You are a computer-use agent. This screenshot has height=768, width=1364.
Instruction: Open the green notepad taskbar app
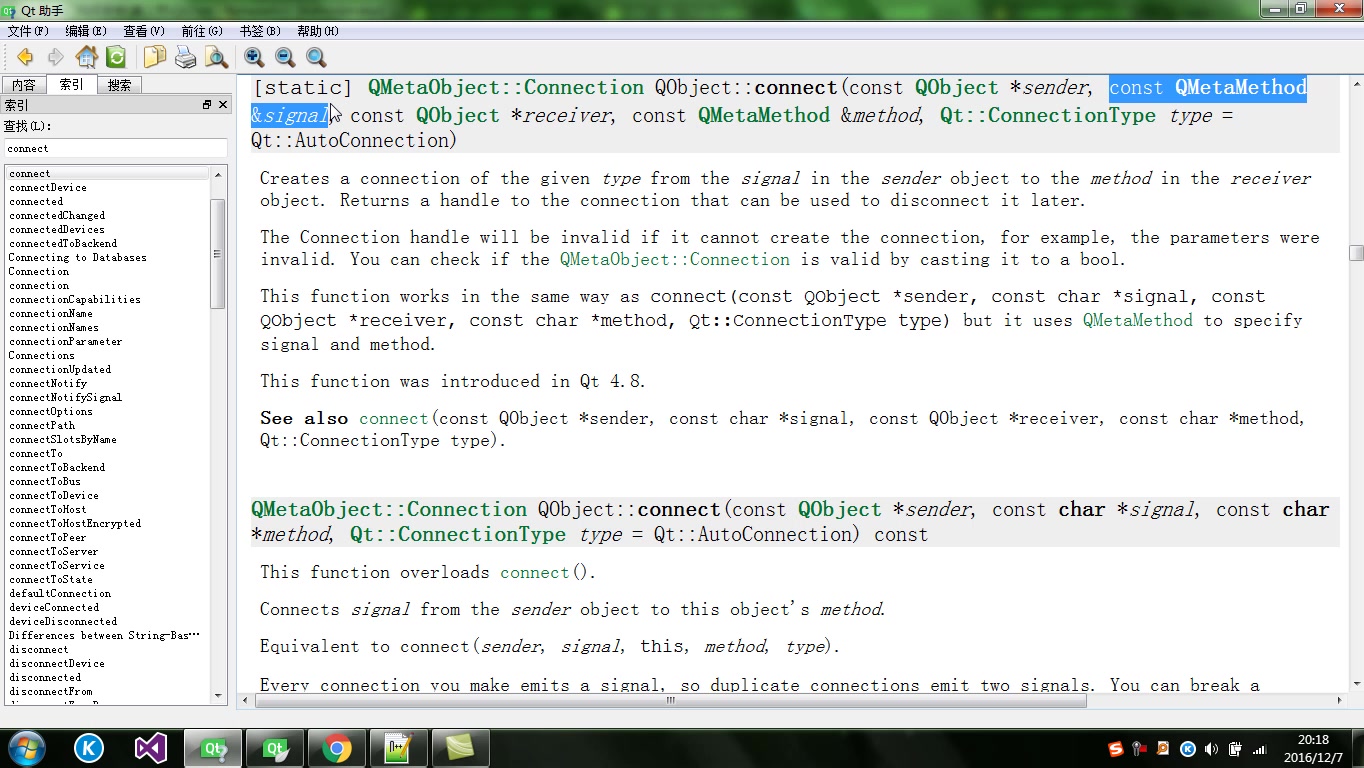pyautogui.click(x=398, y=747)
